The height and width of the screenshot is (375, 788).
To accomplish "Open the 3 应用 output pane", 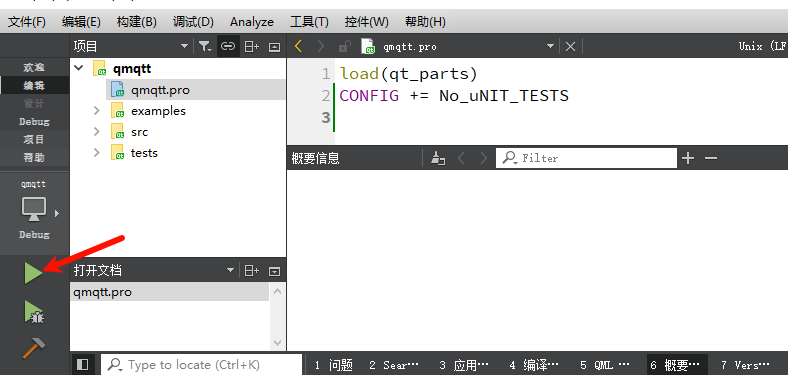I will pyautogui.click(x=463, y=365).
